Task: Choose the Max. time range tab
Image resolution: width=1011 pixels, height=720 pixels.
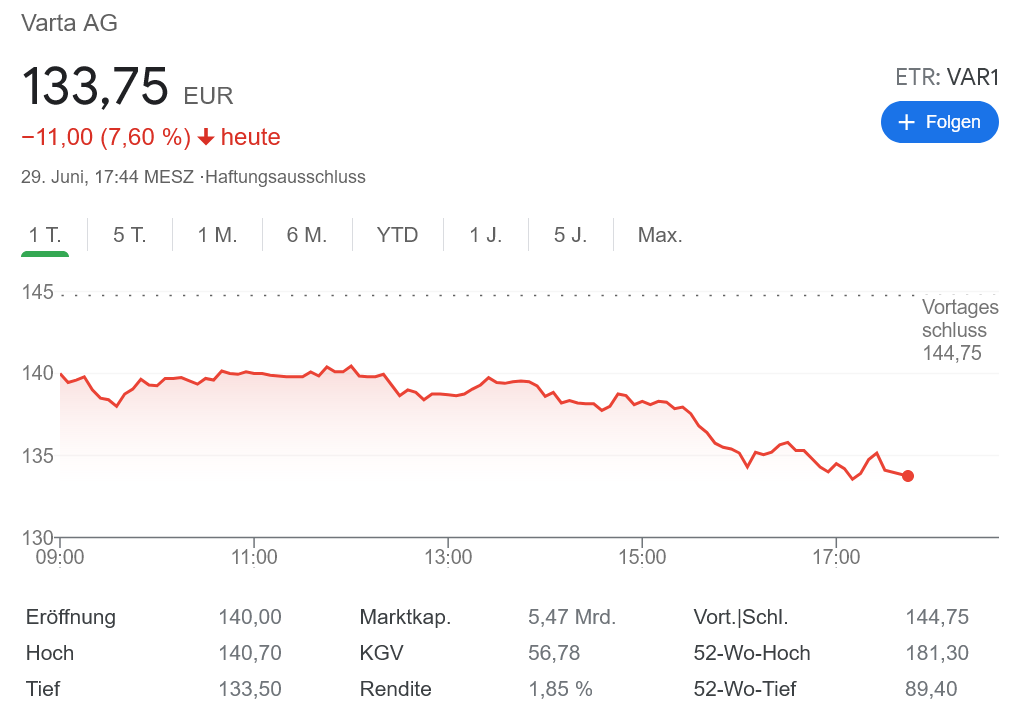Action: tap(660, 236)
